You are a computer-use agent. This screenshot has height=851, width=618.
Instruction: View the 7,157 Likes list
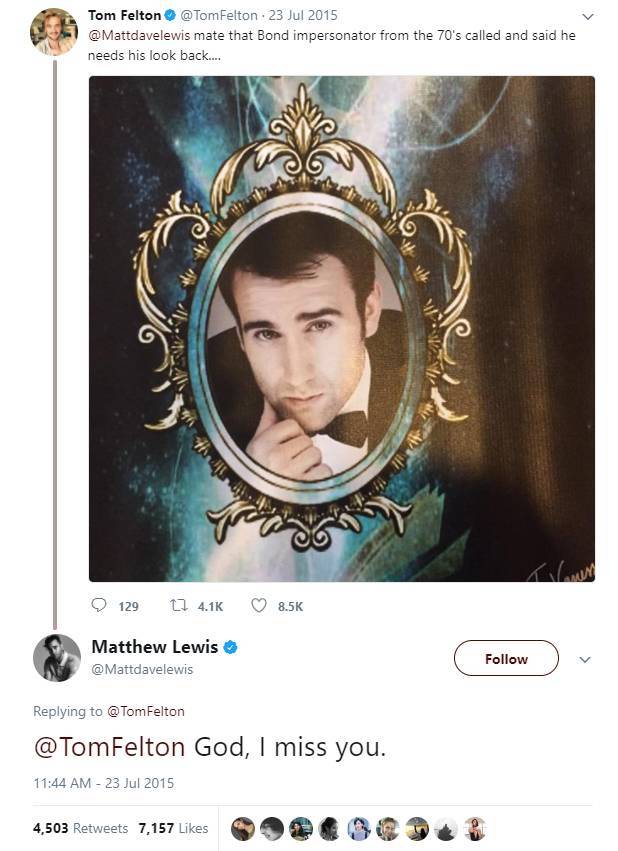[172, 828]
